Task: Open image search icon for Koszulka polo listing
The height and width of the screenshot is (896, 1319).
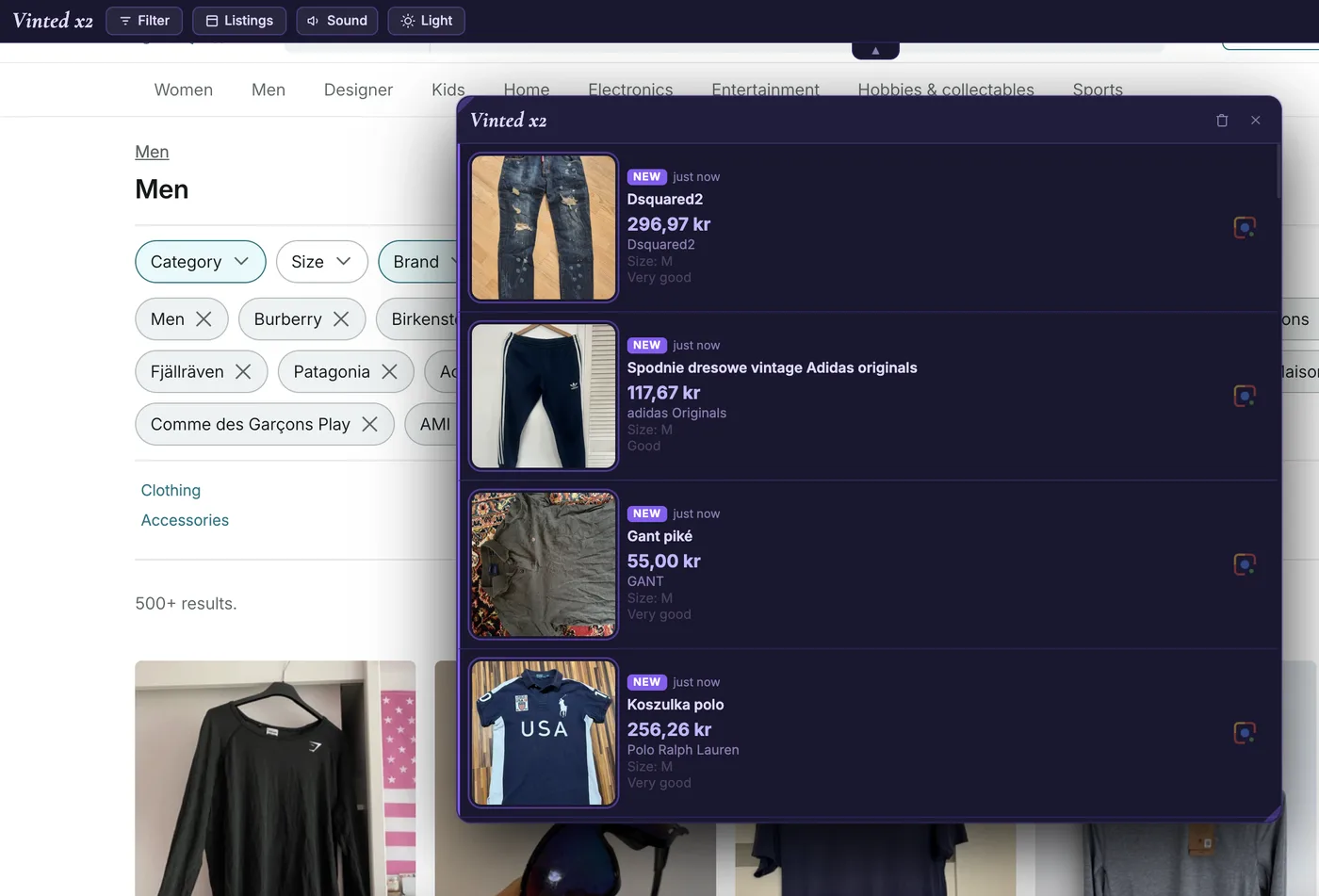Action: tap(1245, 732)
